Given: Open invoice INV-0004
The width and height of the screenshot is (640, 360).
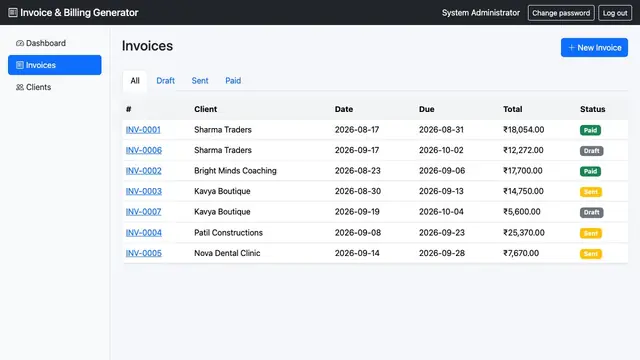Looking at the screenshot, I should coord(144,232).
